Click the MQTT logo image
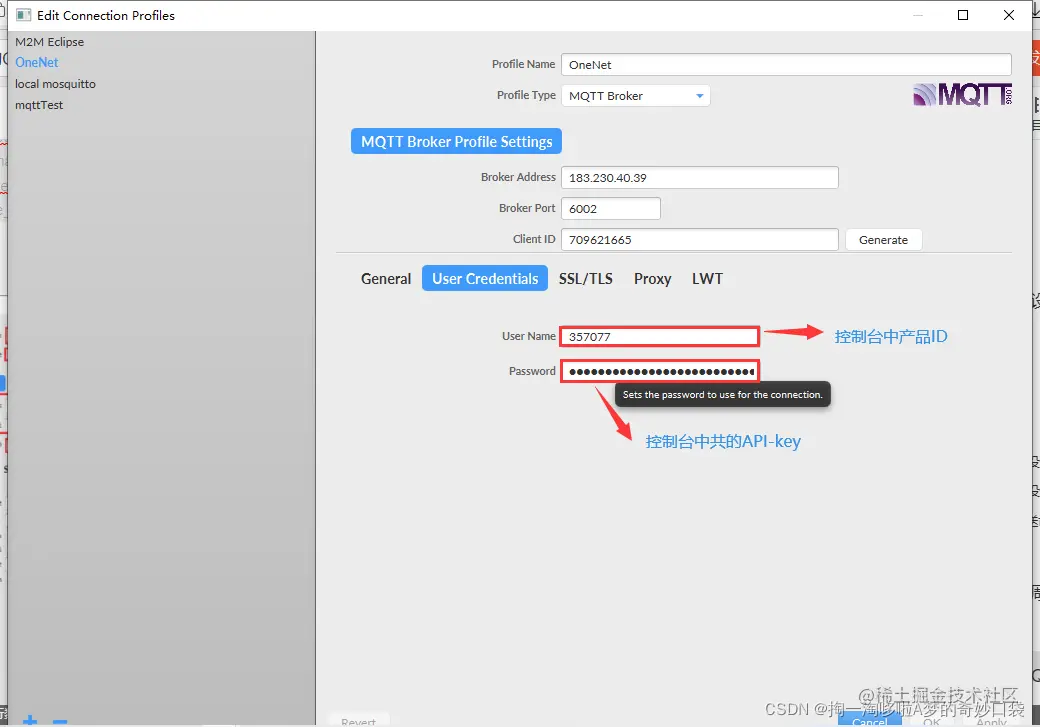The width and height of the screenshot is (1040, 727). [962, 95]
